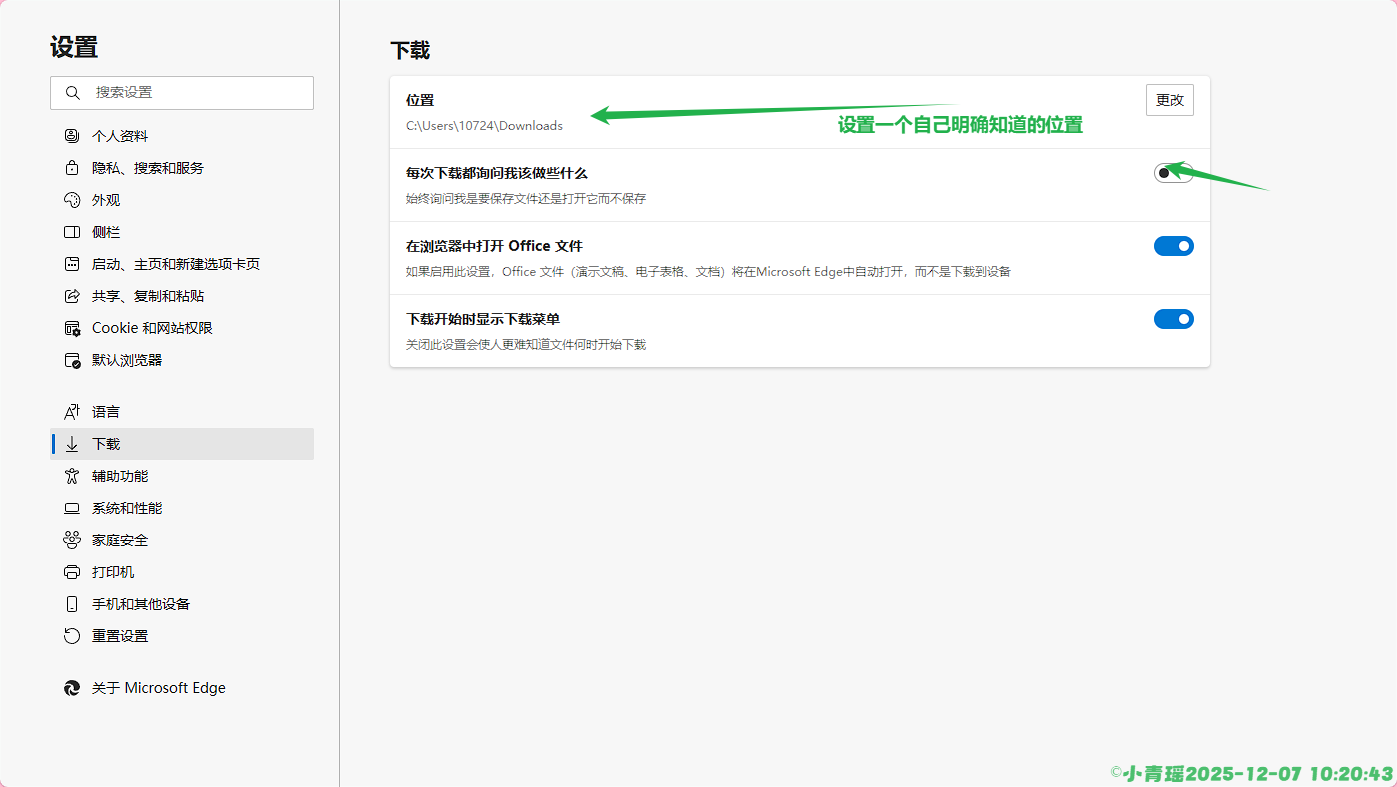1397x787 pixels.
Task: Open 个人资料 settings page
Action: click(182, 136)
